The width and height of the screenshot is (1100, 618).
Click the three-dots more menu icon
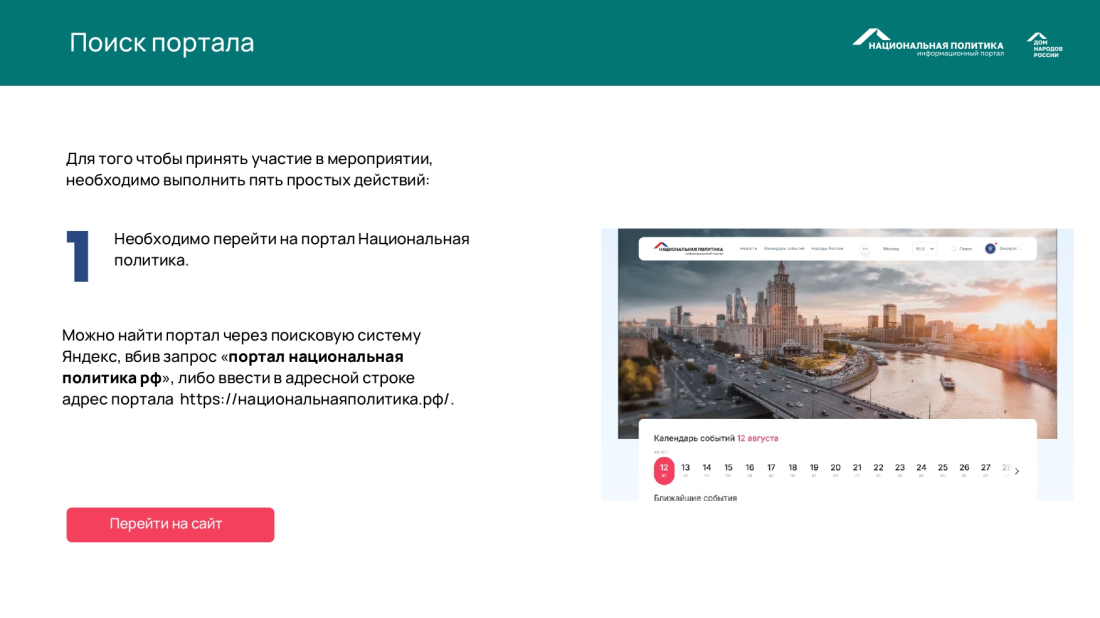pyautogui.click(x=865, y=248)
